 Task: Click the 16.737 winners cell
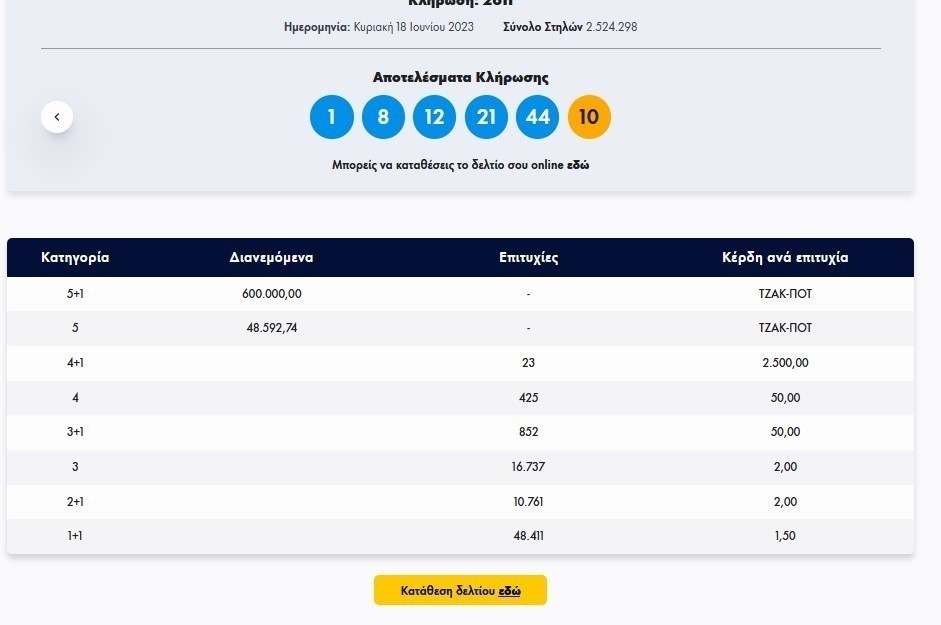tap(528, 467)
